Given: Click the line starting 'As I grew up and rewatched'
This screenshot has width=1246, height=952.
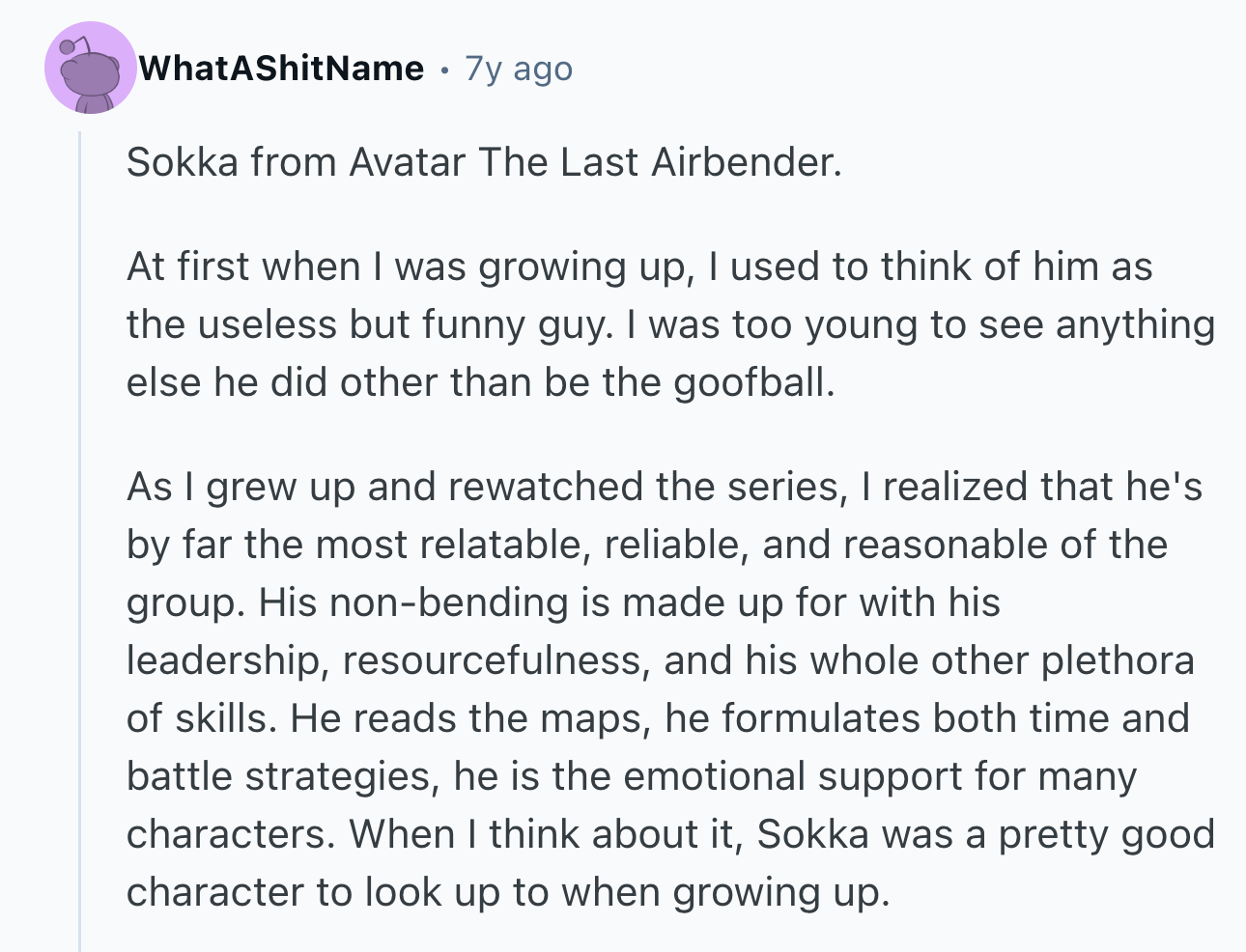Looking at the screenshot, I should [665, 487].
